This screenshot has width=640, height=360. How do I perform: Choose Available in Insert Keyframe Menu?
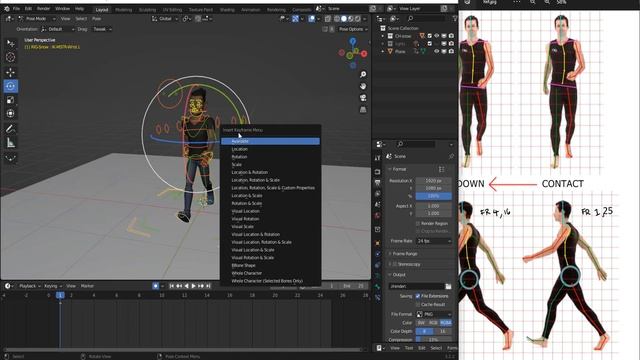point(270,141)
